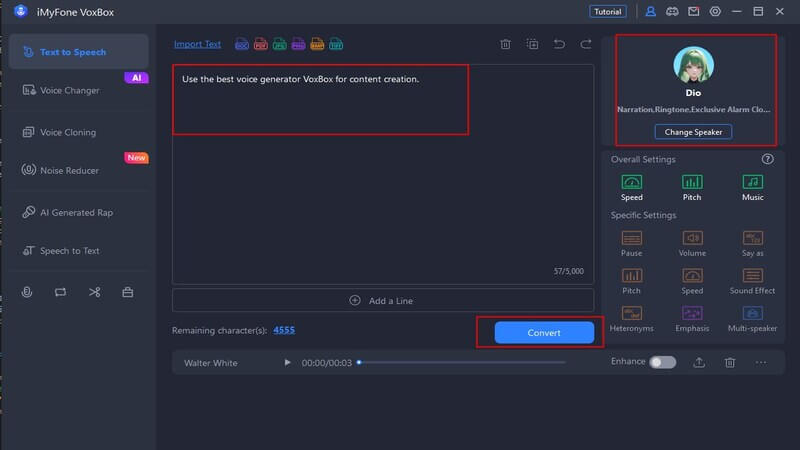
Task: Redo the last edit
Action: (x=586, y=44)
